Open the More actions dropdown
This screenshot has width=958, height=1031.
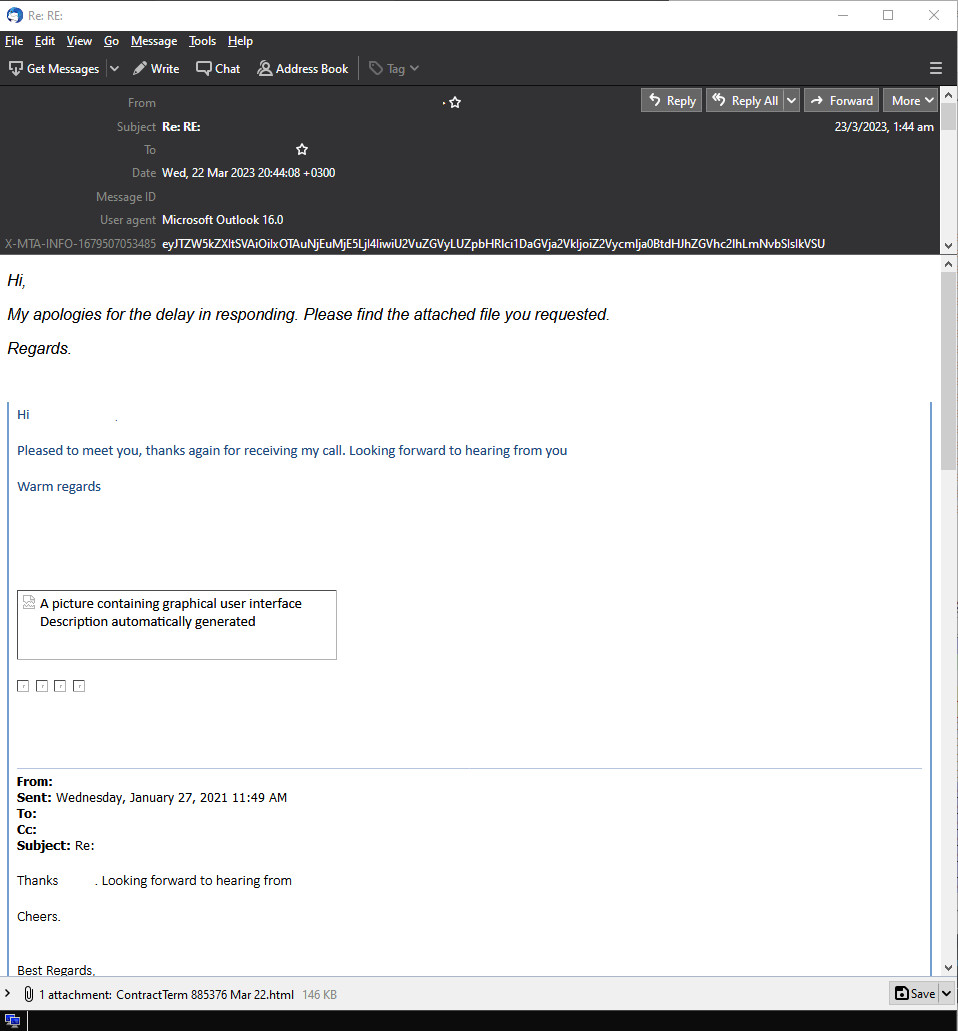click(910, 101)
